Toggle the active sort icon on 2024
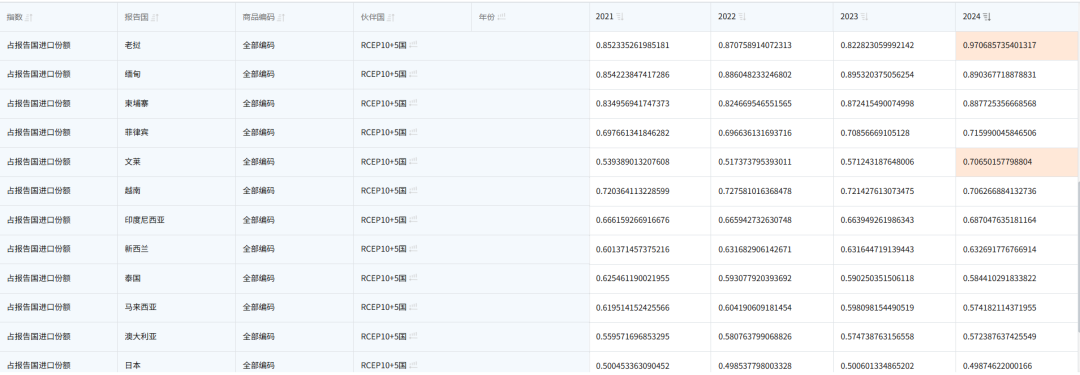Screen dimensions: 1080x375 point(987,17)
